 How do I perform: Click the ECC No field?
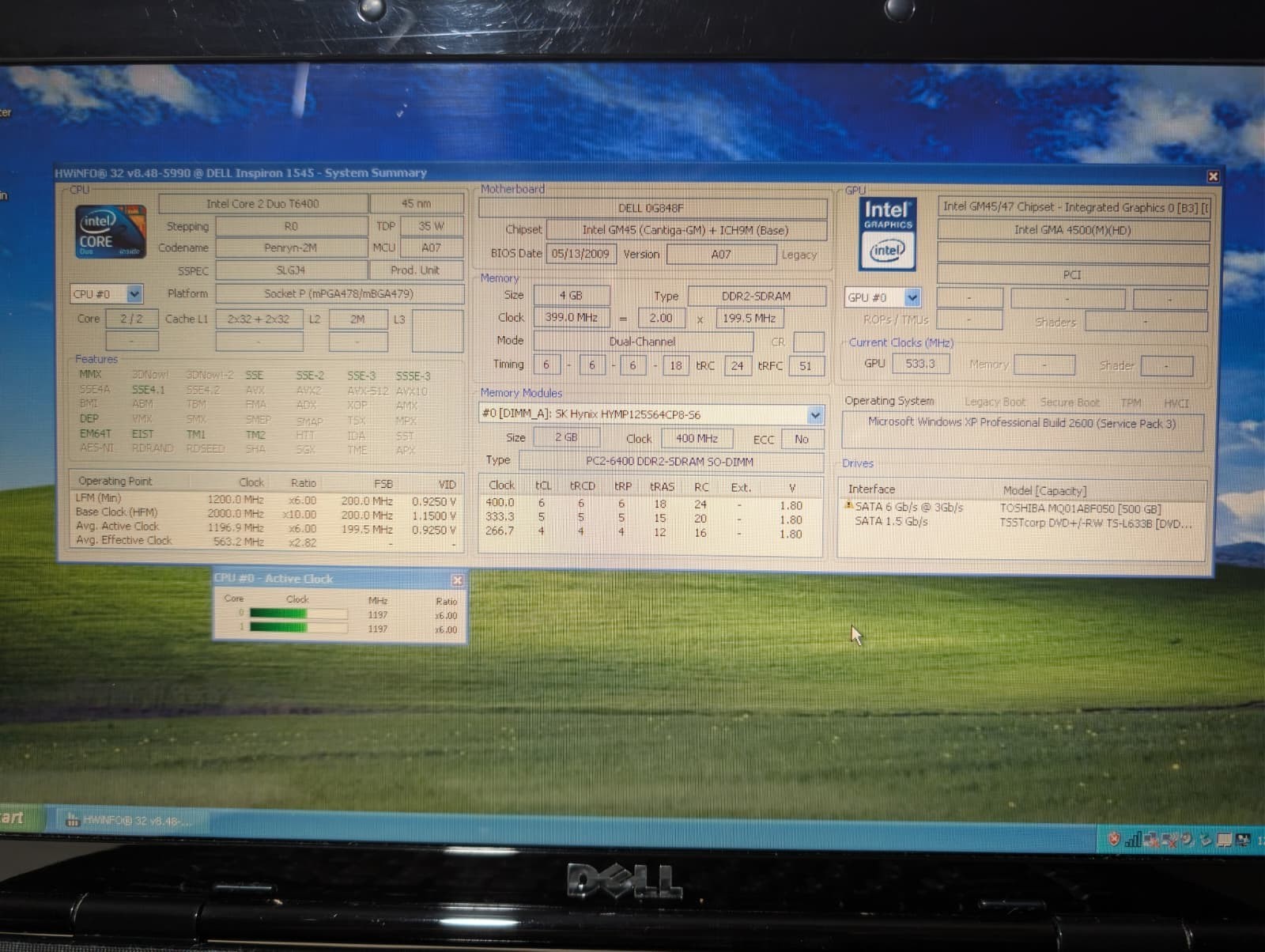(802, 439)
